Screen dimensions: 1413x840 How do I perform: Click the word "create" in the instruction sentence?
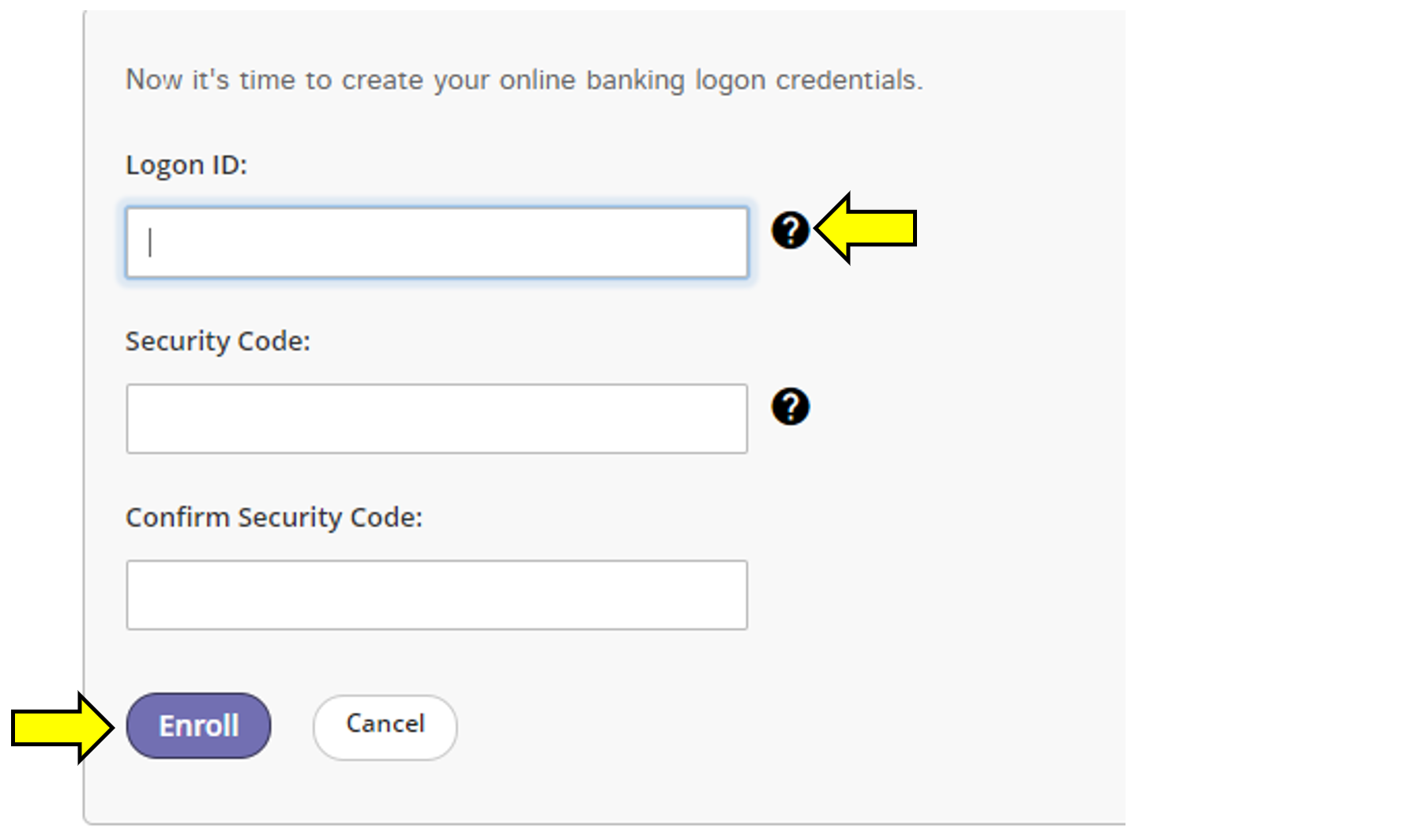point(382,81)
